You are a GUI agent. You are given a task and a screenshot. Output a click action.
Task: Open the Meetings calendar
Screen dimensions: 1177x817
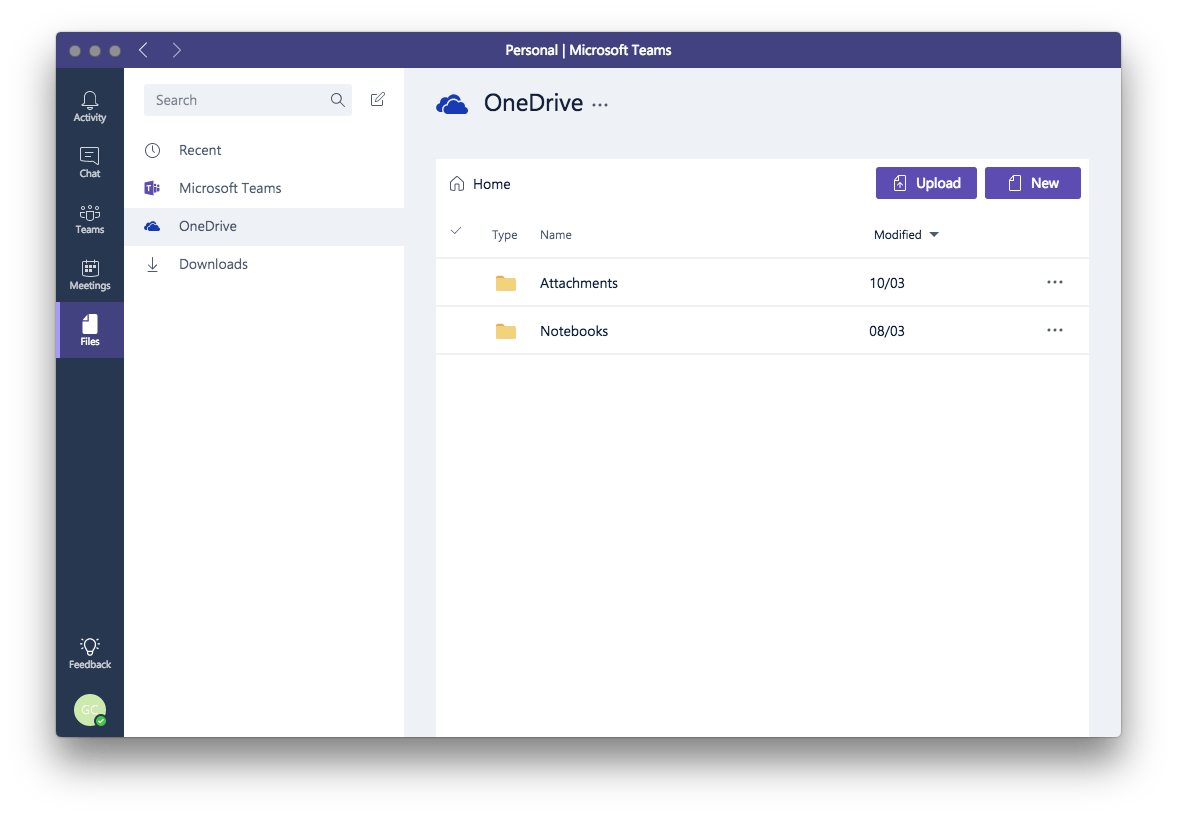[89, 275]
